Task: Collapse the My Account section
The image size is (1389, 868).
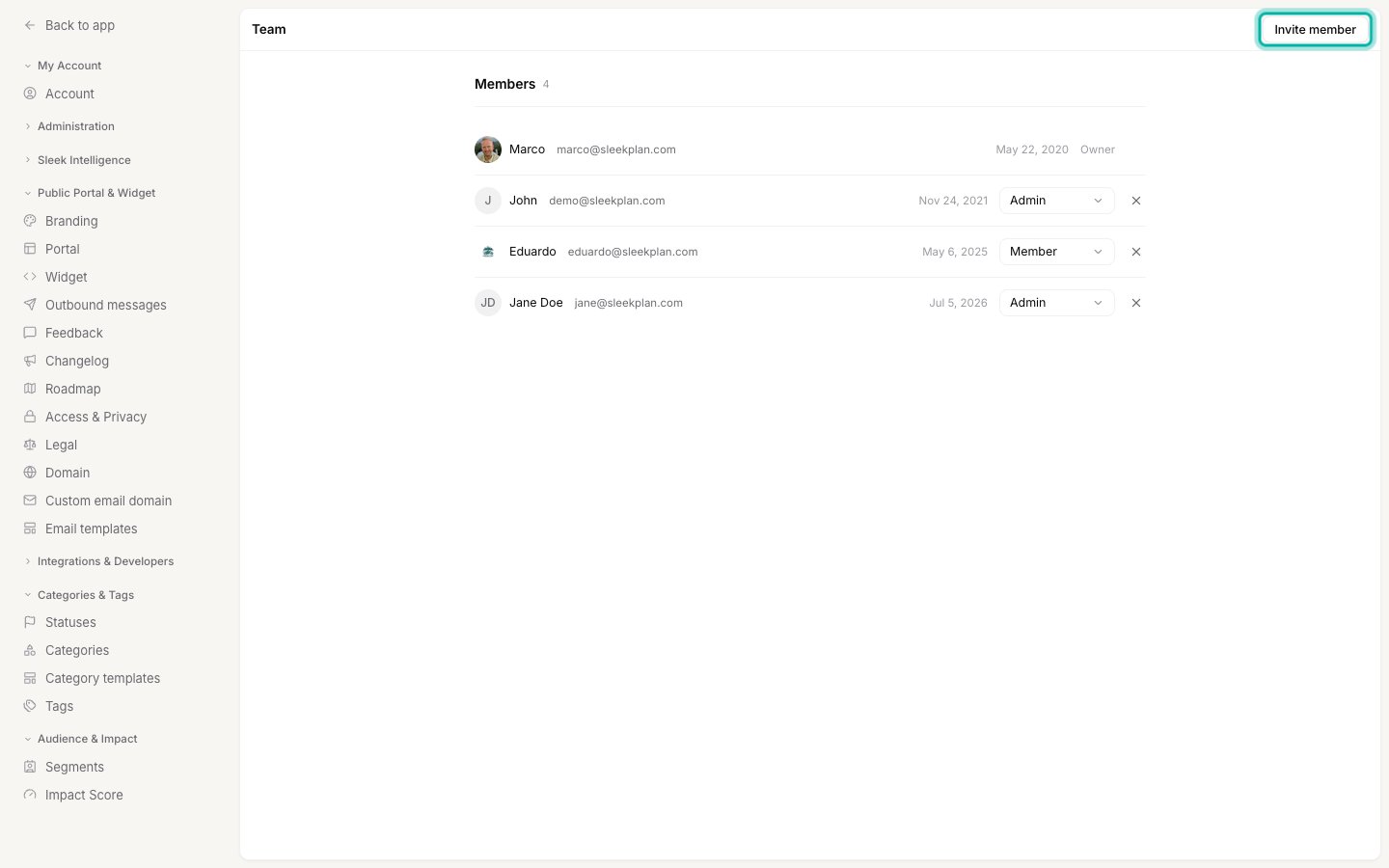Action: [x=63, y=66]
